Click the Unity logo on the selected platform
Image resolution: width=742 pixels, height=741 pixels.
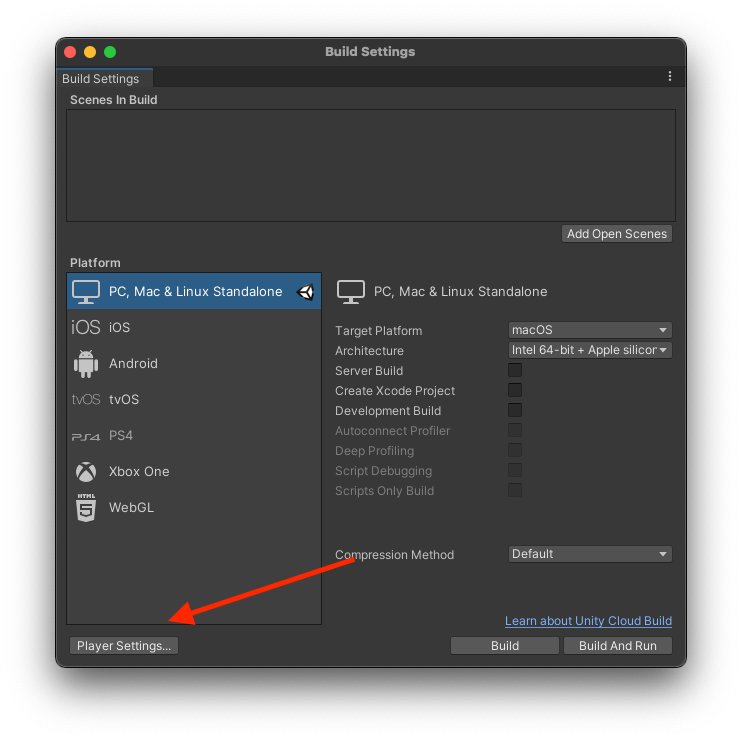coord(306,292)
